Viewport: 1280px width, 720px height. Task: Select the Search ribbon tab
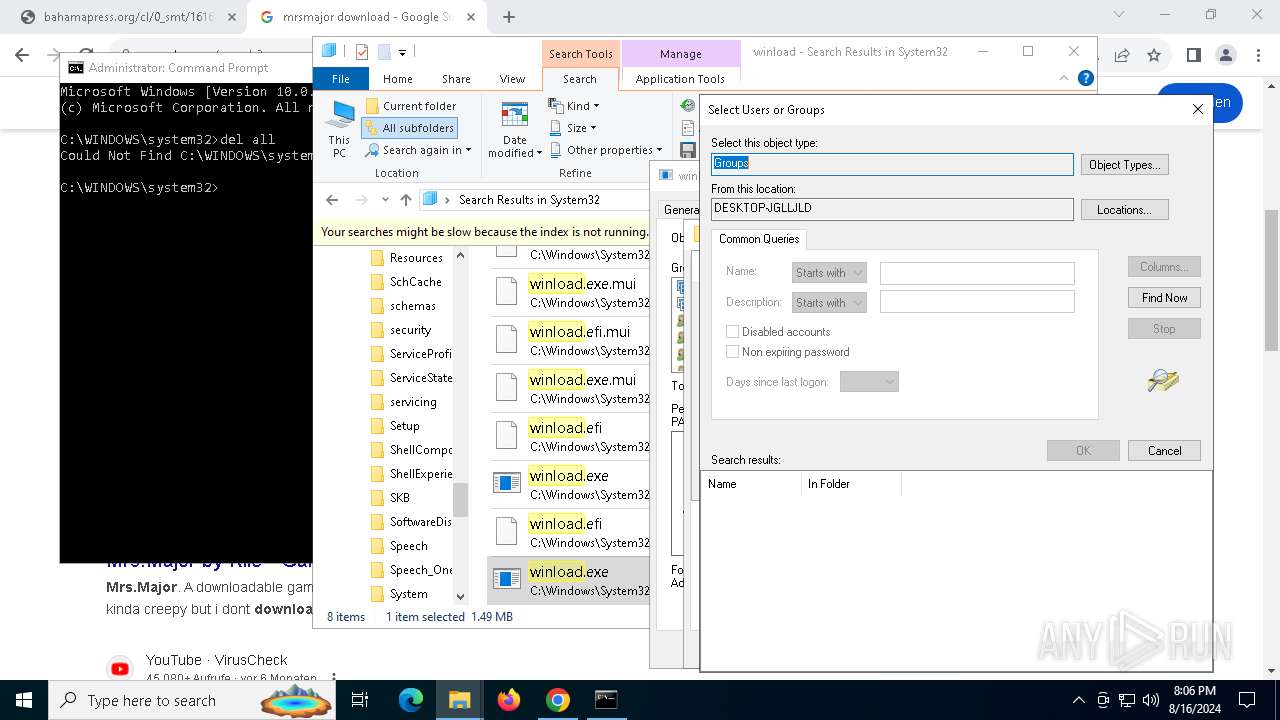coord(580,79)
